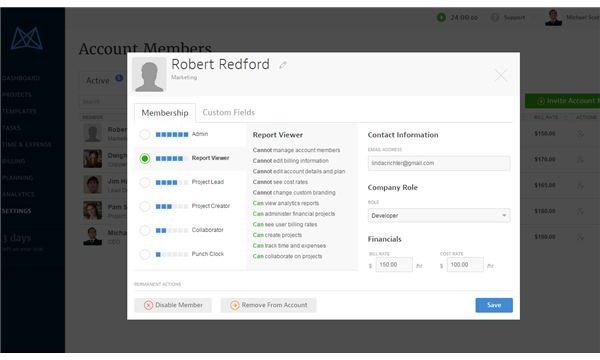Open Analytics in the sidebar
Screen dimensions: 600x360
[18, 194]
